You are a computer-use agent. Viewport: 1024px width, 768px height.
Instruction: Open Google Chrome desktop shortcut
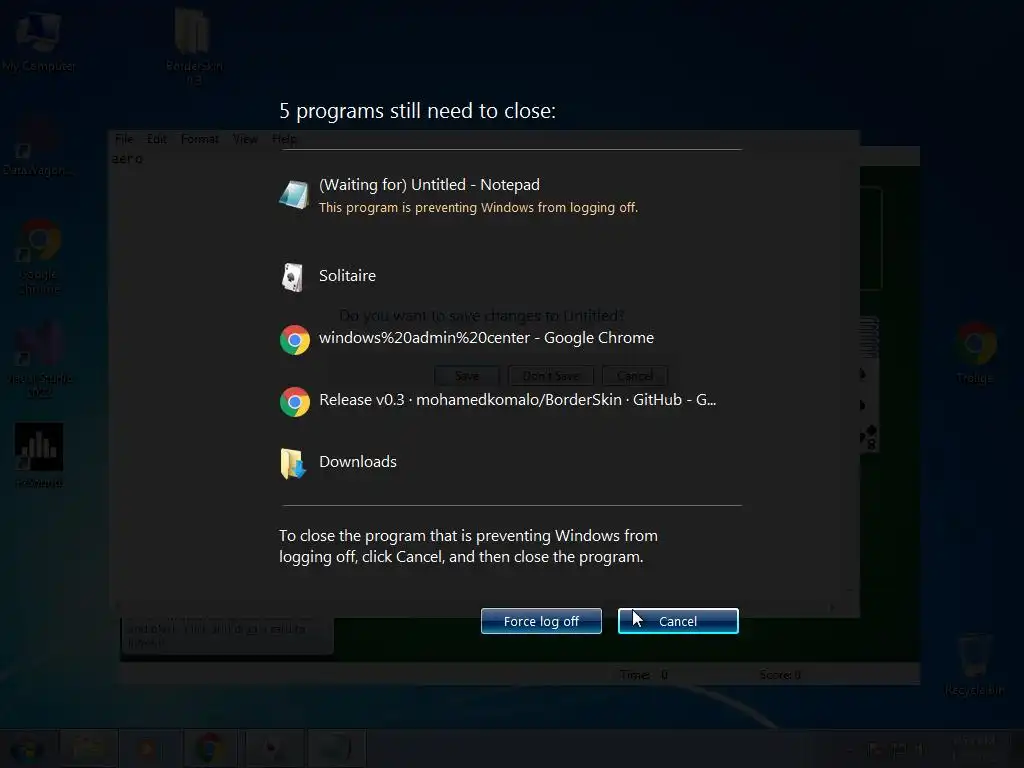pos(39,257)
